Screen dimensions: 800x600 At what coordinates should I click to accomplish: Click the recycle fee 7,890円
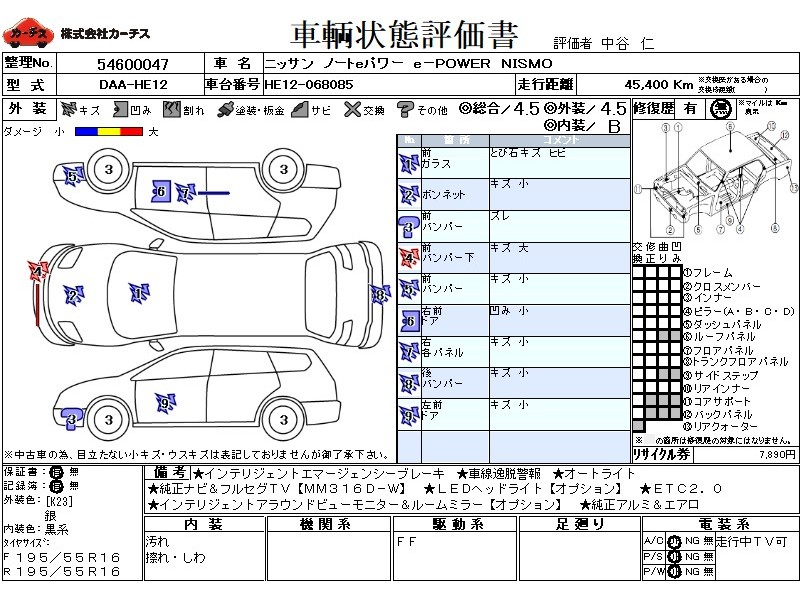(777, 455)
